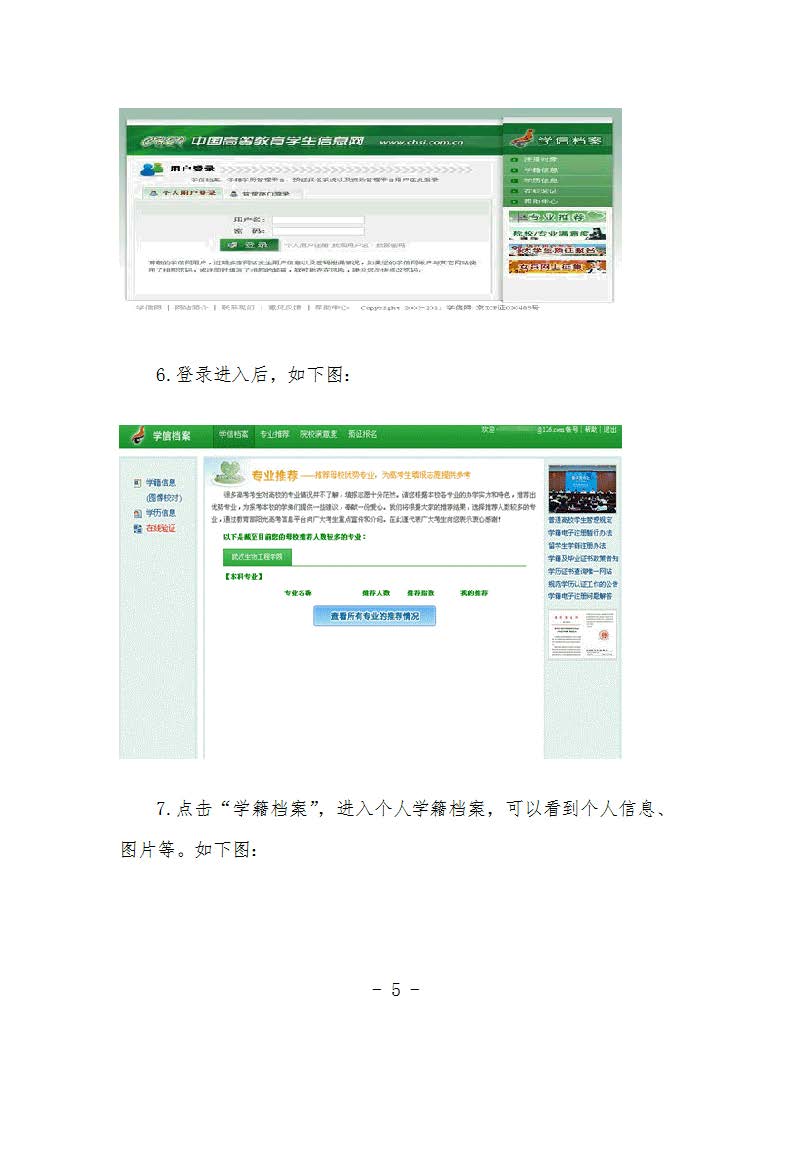Click the 退出 link in header
Screen dimensions: 794x1158
610,430
